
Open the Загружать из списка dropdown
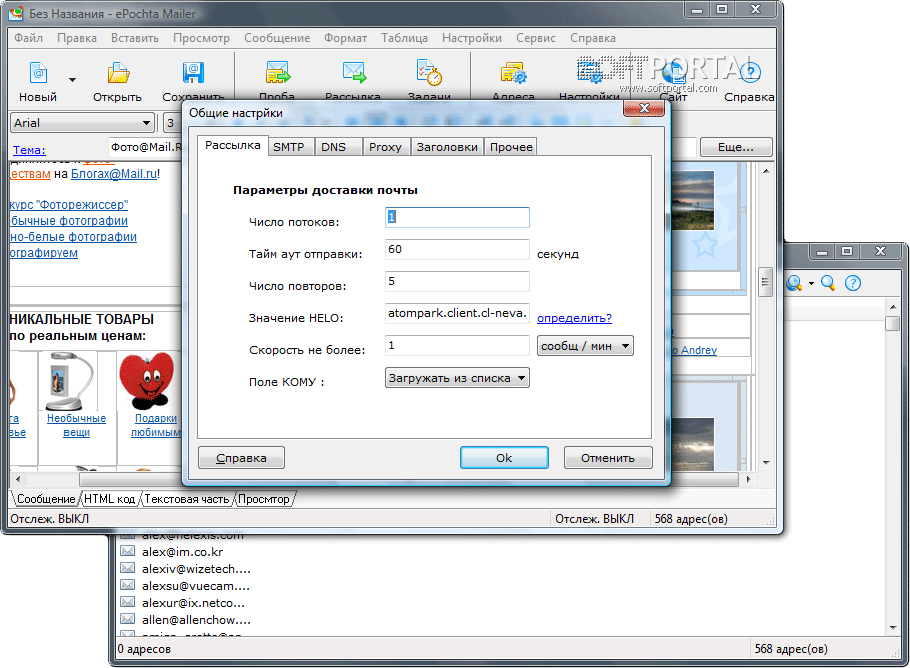457,378
